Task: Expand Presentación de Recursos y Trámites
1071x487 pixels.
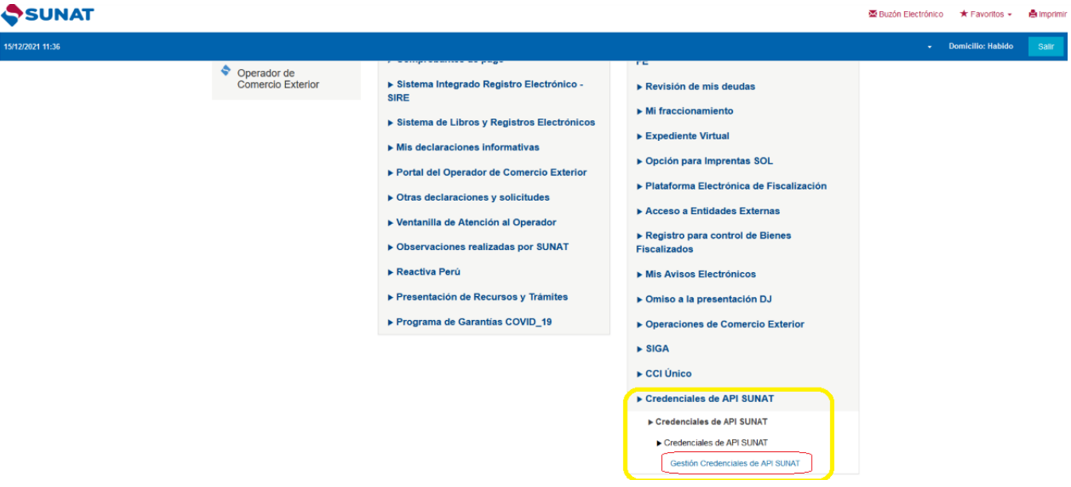Action: click(477, 296)
